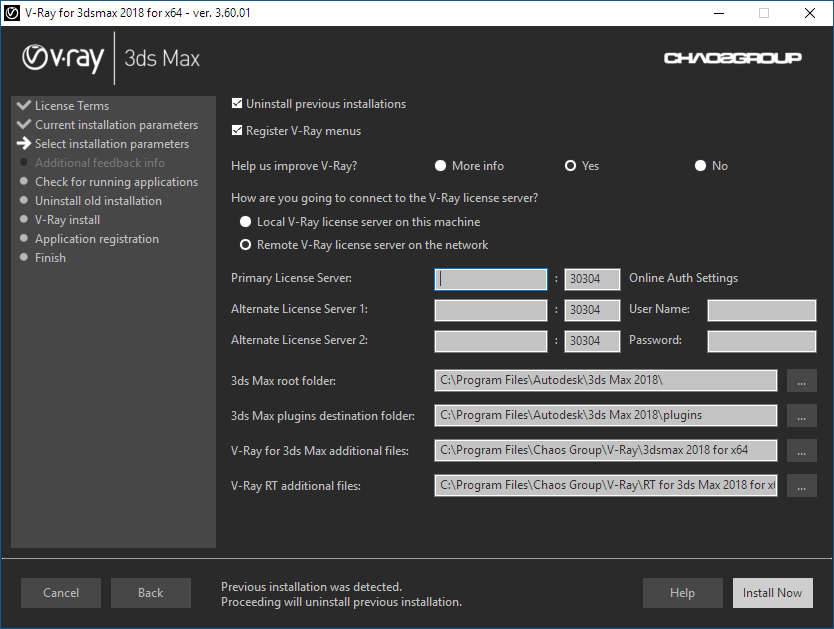The height and width of the screenshot is (629, 834).
Task: Close the installer window
Action: point(810,13)
